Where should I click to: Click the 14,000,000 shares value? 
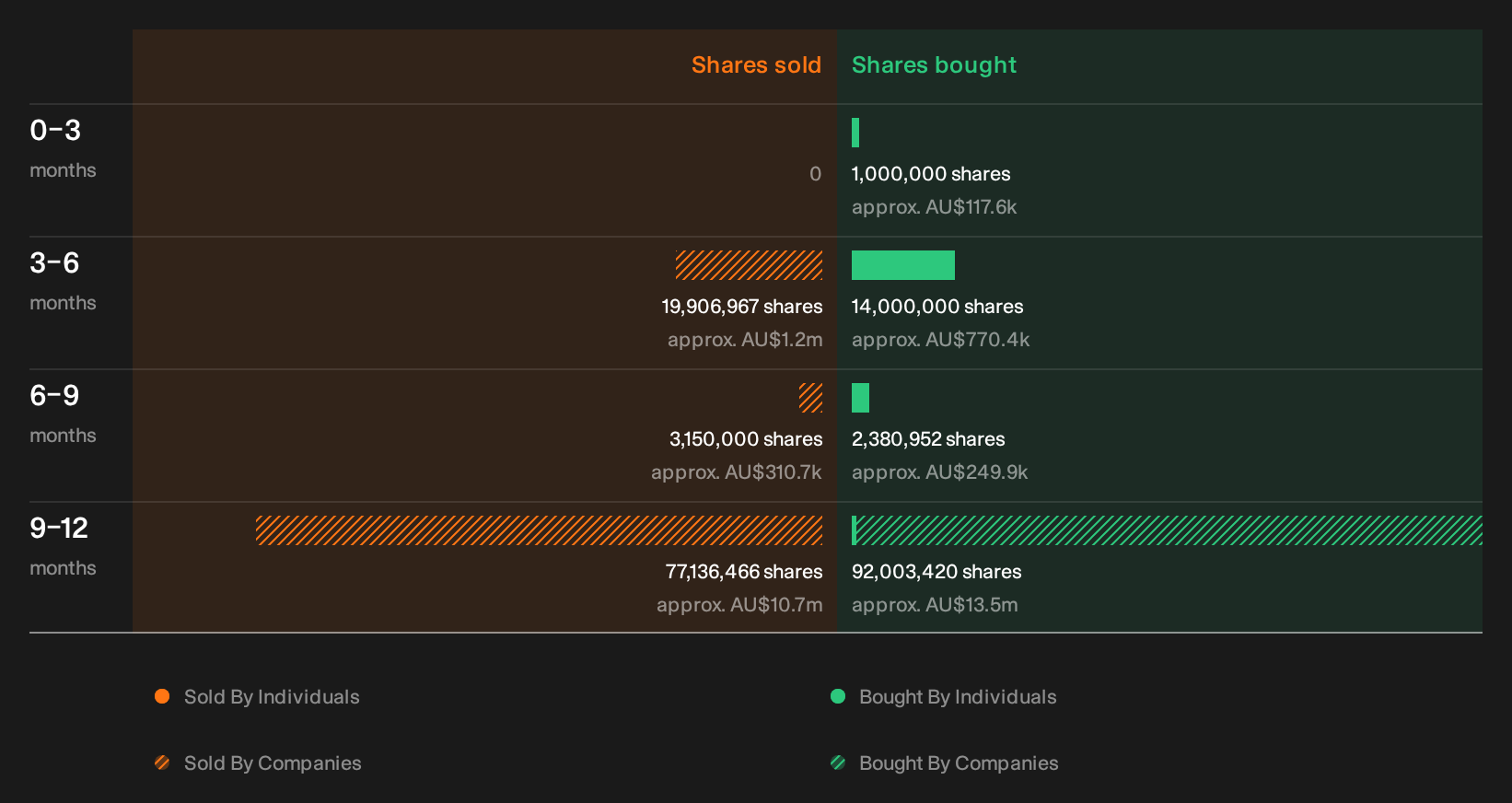click(x=937, y=307)
